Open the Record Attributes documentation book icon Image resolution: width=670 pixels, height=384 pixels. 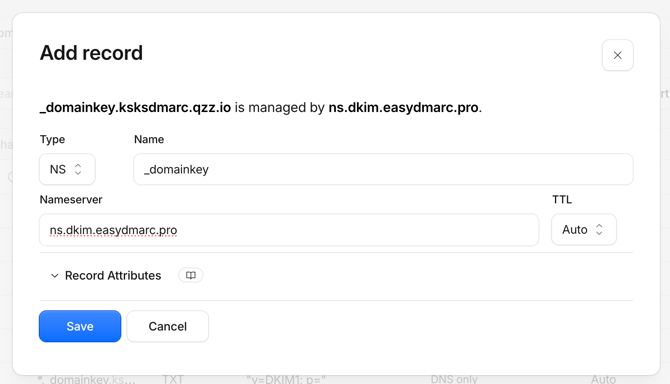[x=191, y=276]
